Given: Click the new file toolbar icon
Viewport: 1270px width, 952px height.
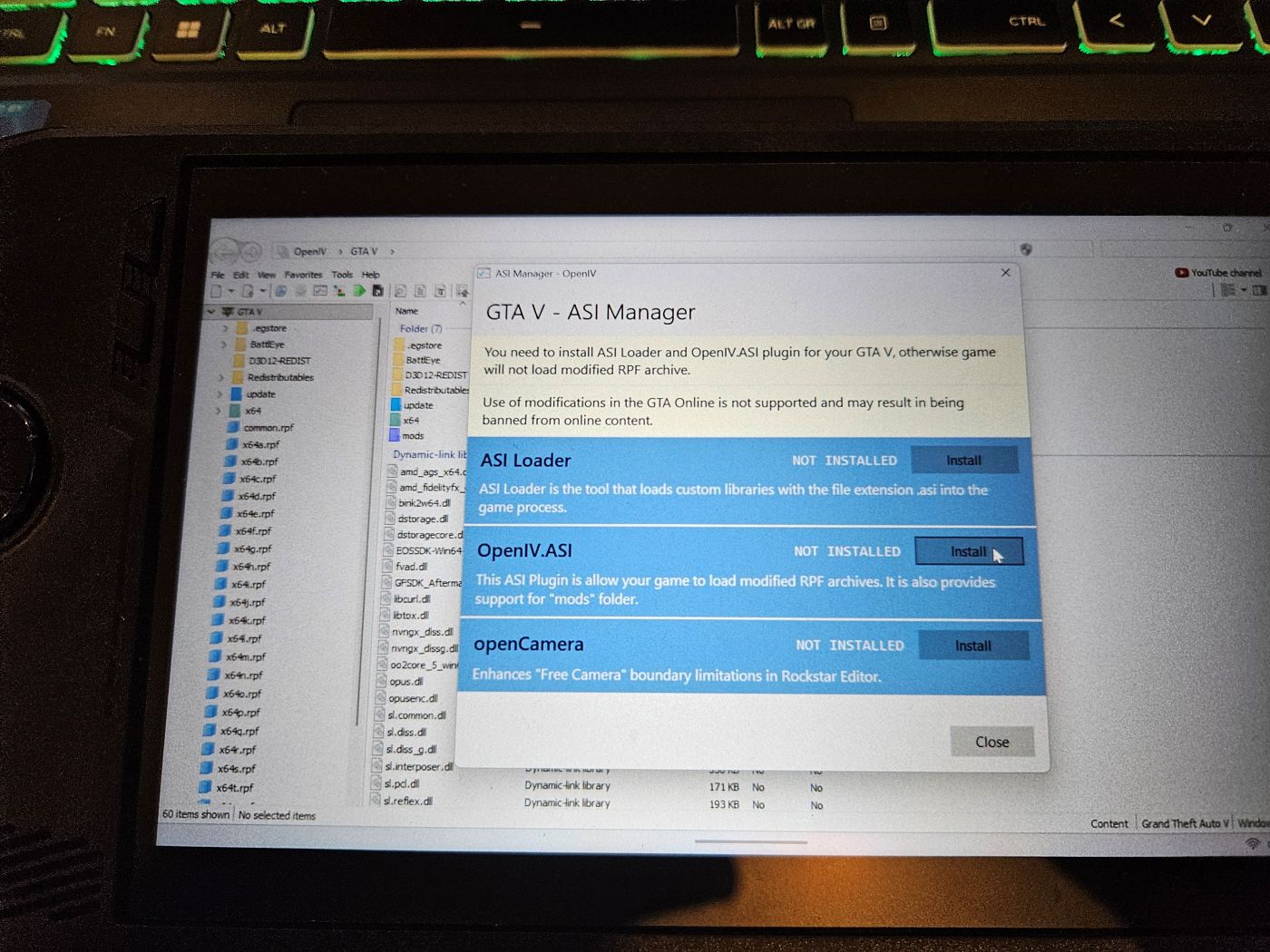Looking at the screenshot, I should coord(217,291).
